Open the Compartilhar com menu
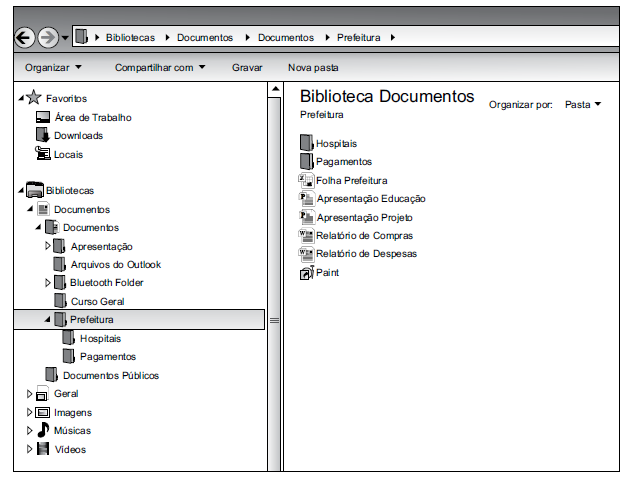The width and height of the screenshot is (638, 481). click(x=159, y=68)
